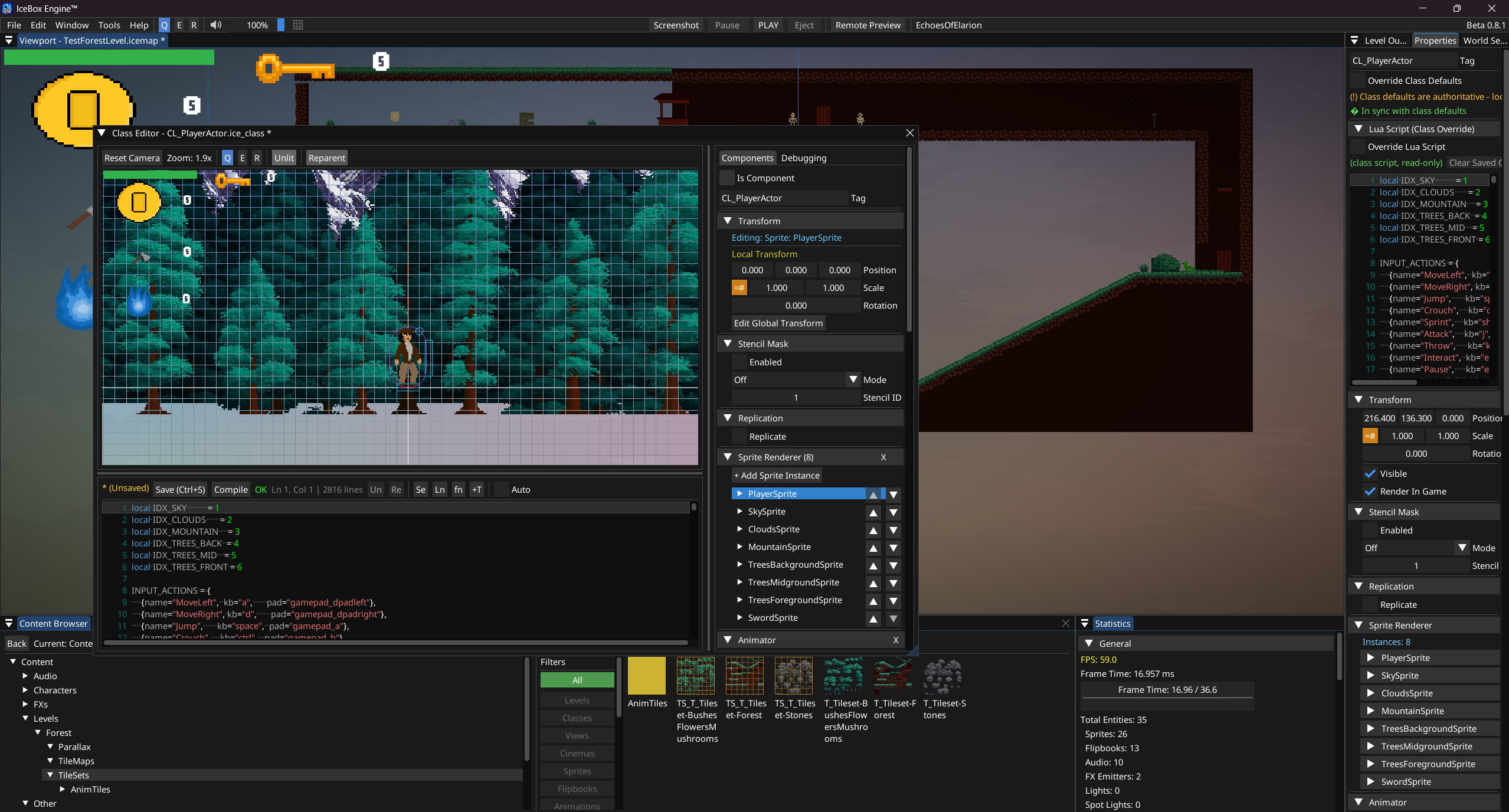
Task: Expand the Characters folder
Action: (25, 690)
